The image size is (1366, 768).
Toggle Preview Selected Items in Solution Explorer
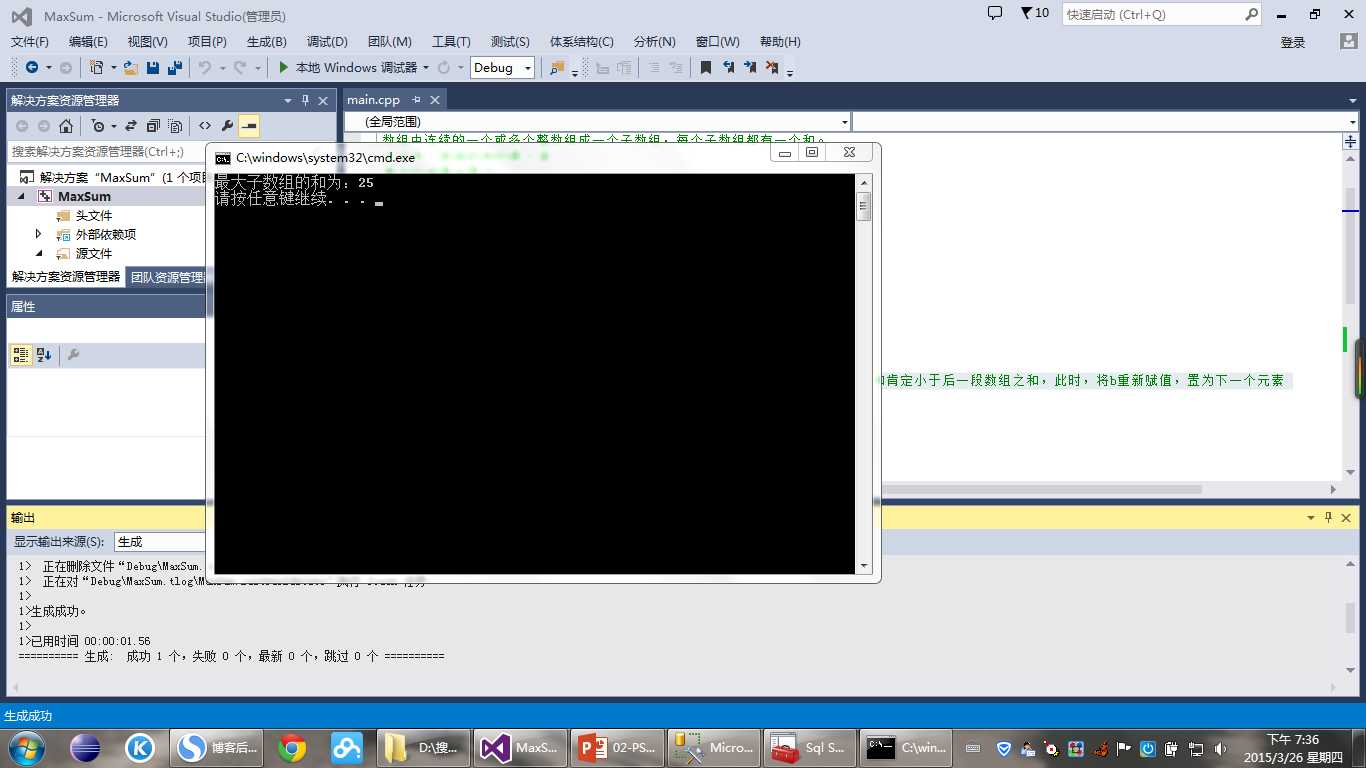click(249, 126)
